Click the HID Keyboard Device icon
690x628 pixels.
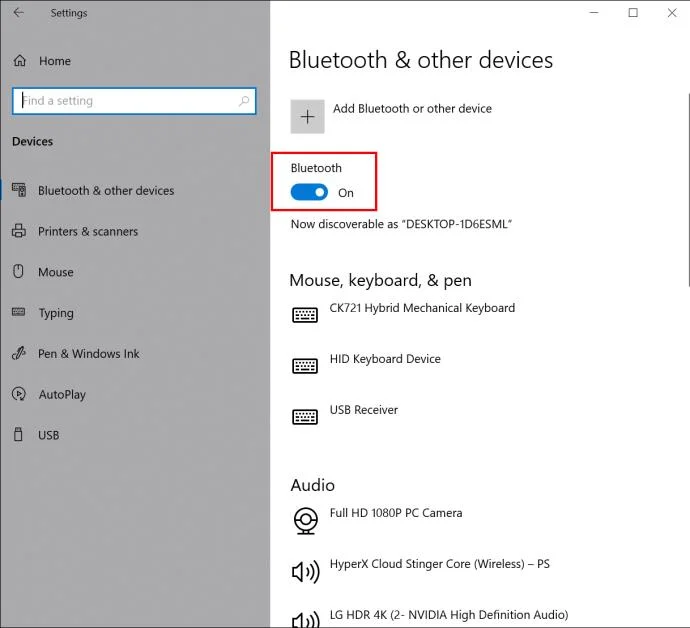pos(305,366)
